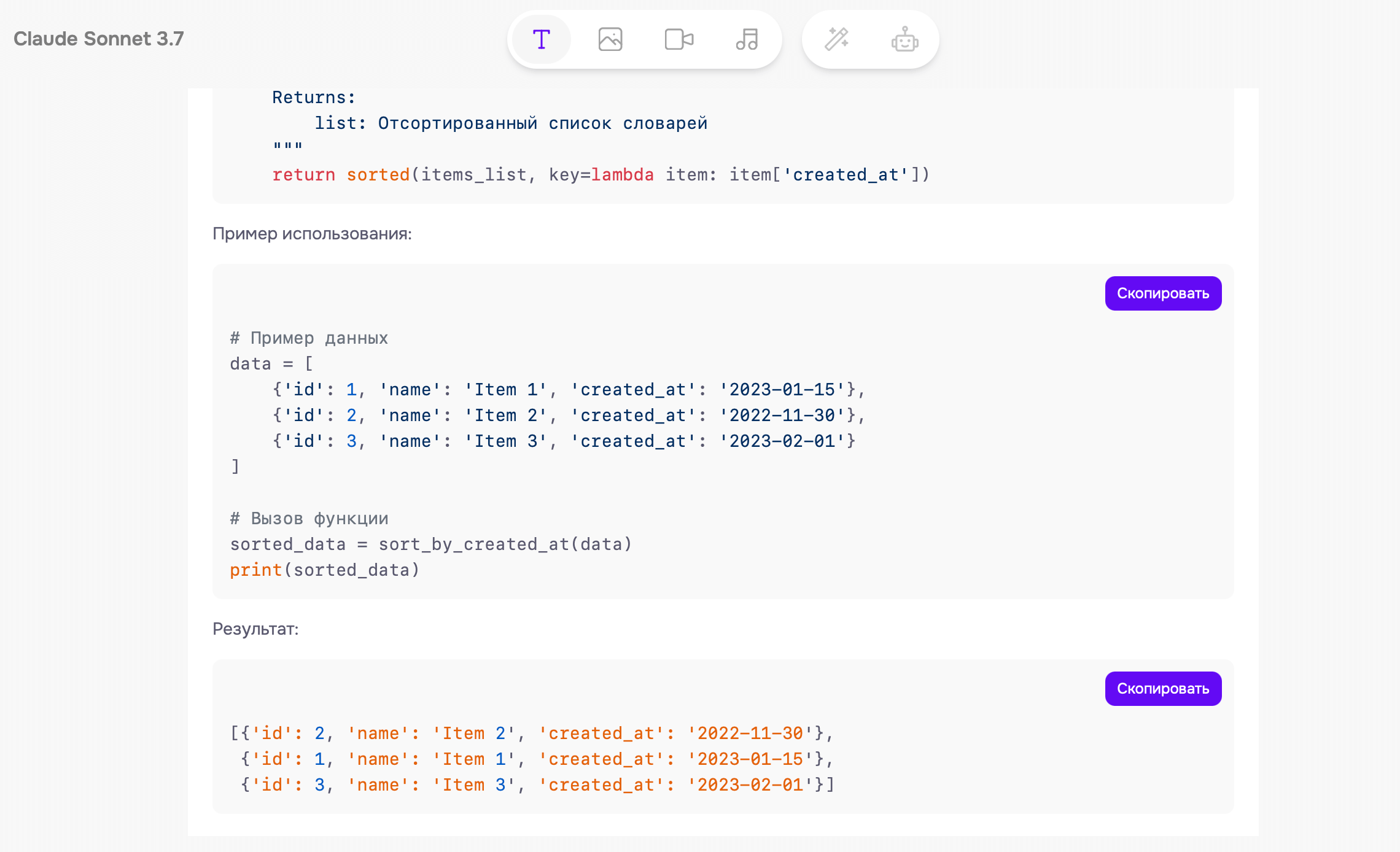This screenshot has width=1400, height=852.
Task: Click the print(sorted_data) code line
Action: (x=325, y=570)
